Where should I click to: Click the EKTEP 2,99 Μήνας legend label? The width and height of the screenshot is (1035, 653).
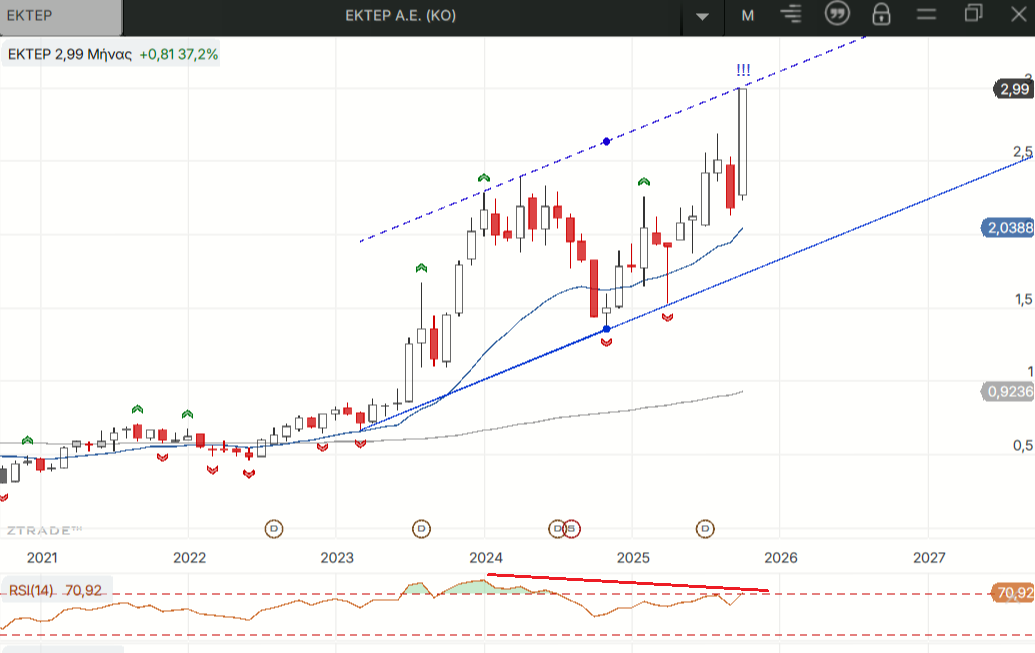click(x=70, y=54)
